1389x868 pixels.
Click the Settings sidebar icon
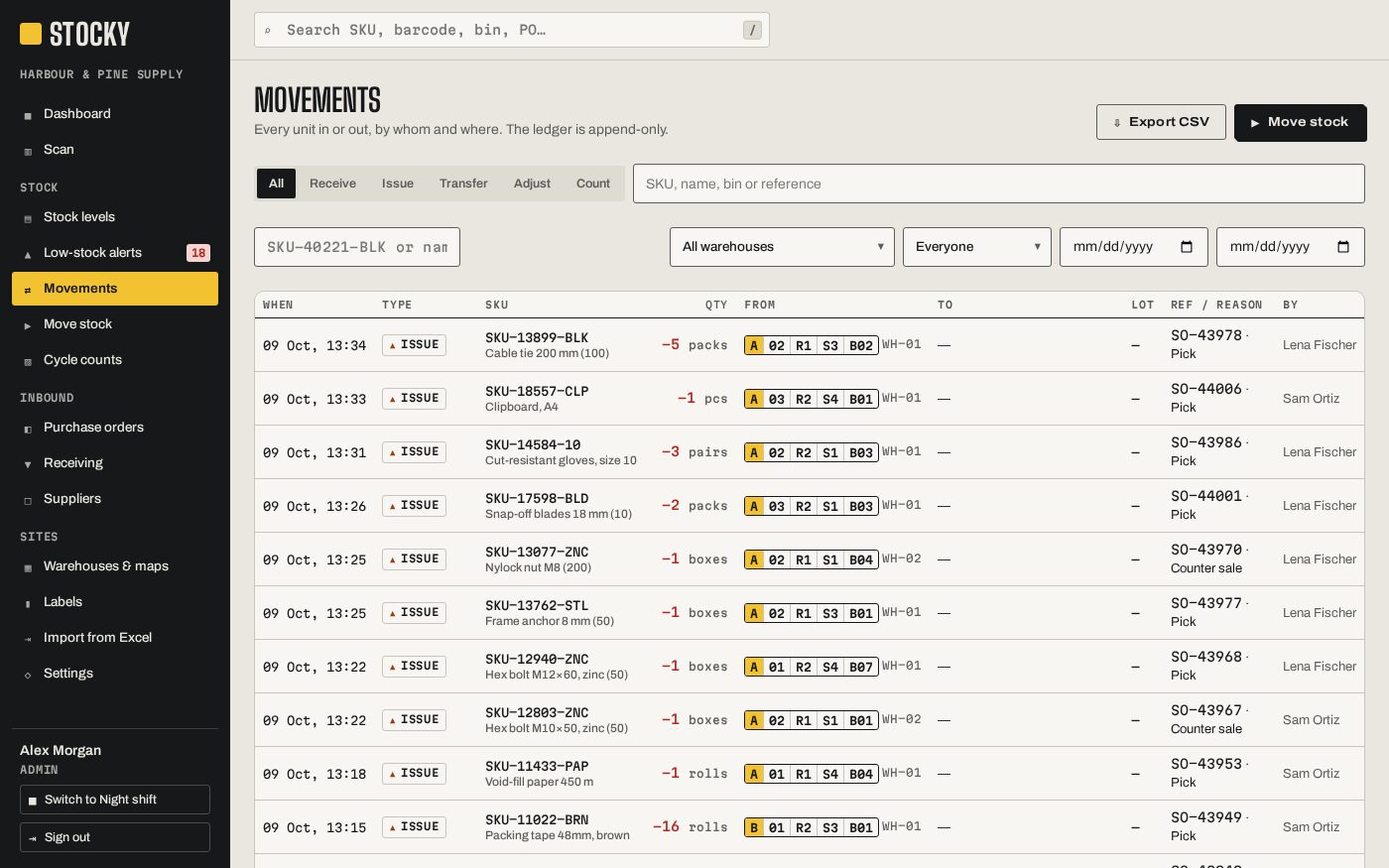[x=28, y=675]
